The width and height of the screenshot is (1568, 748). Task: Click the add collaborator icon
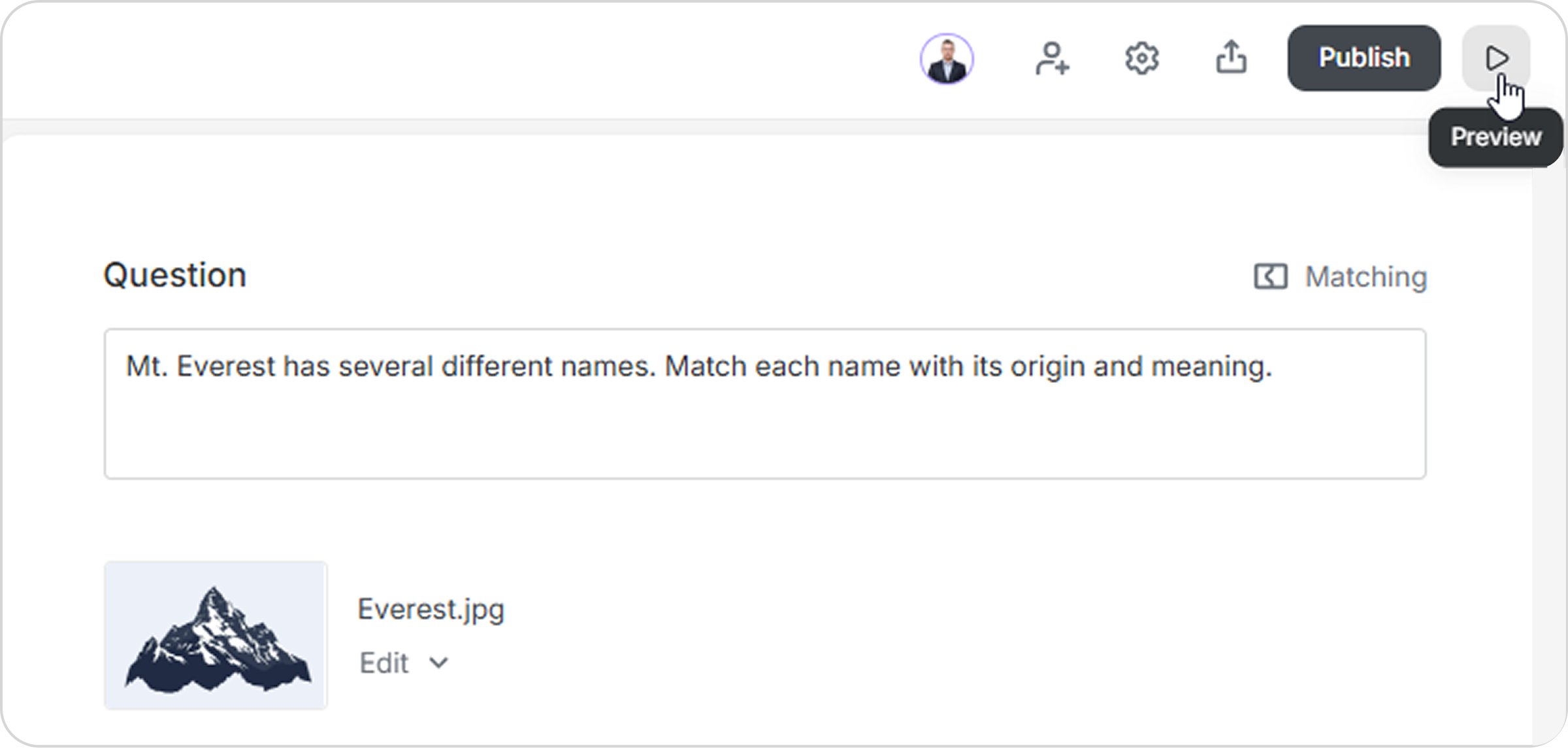click(x=1052, y=58)
